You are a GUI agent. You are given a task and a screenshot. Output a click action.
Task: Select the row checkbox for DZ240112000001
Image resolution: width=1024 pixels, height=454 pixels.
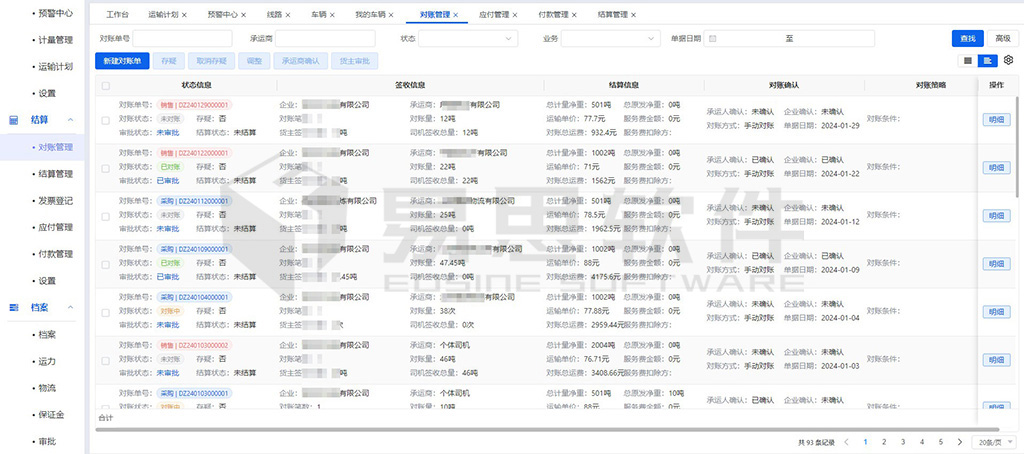click(106, 217)
